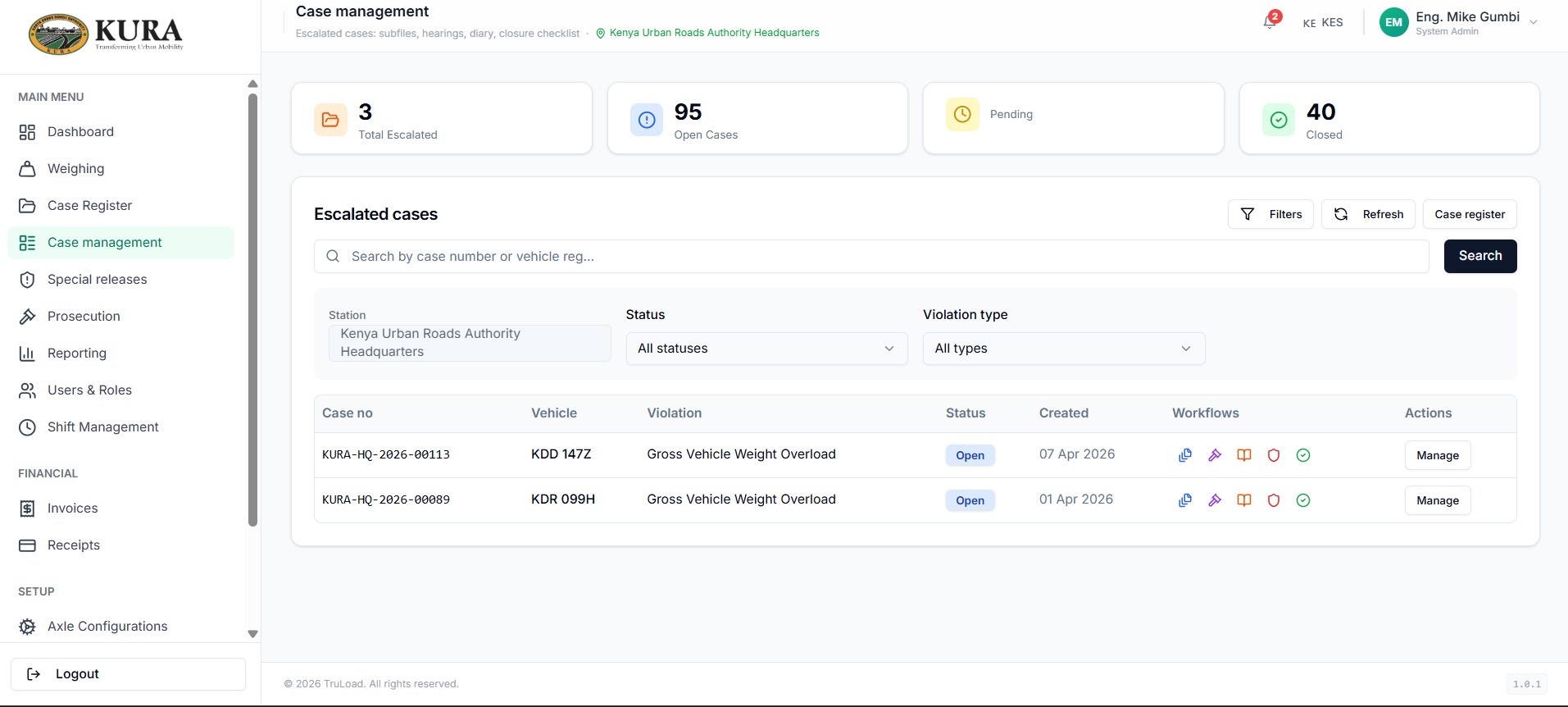Click the Shift Management clock icon
This screenshot has height=707, width=1568.
click(x=27, y=427)
